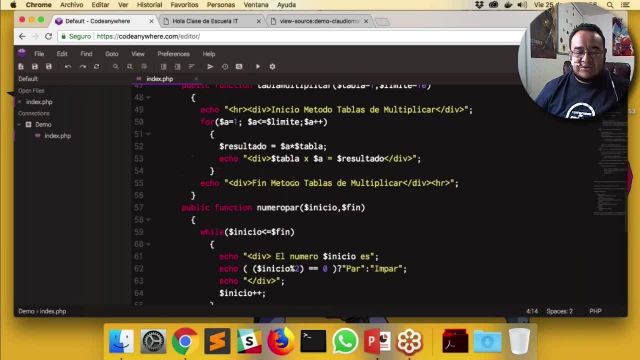Viewport: 640px width, 360px height.
Task: Select index.php under Open Files
Action: [x=39, y=102]
